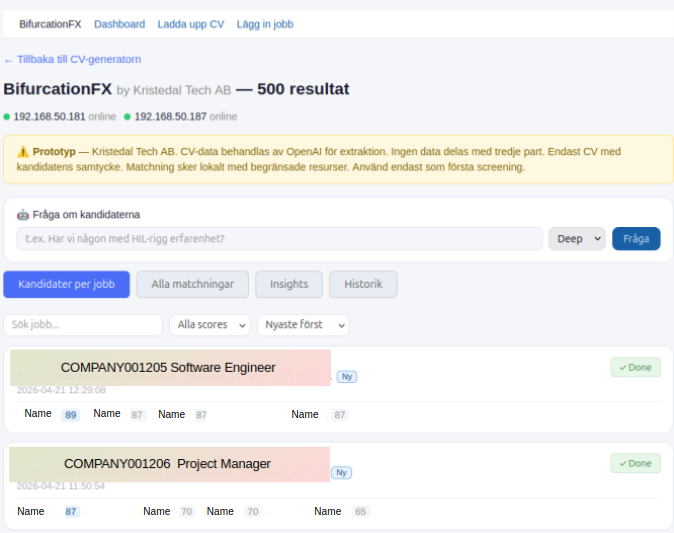The height and width of the screenshot is (533, 674).
Task: Click green status dot for 192.168.50.187
Action: (x=128, y=117)
